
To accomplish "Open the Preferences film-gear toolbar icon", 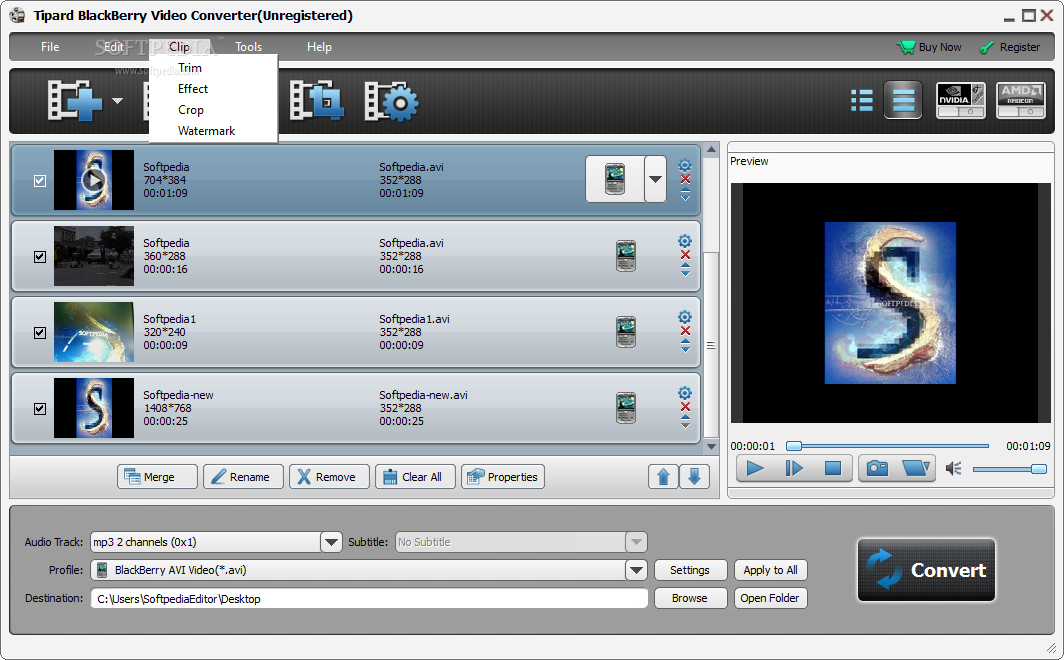I will 391,101.
